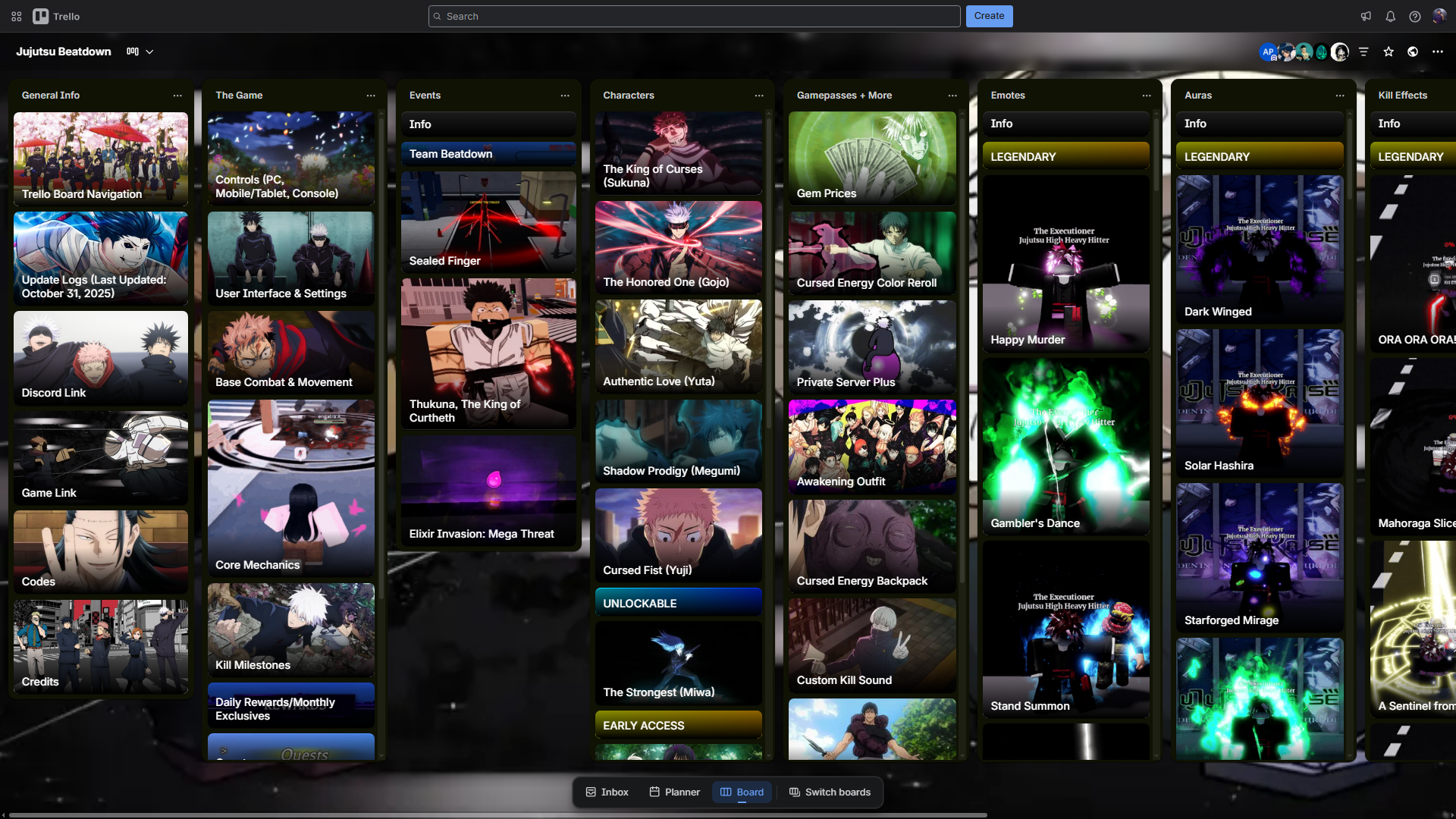Click the Search input field
1456x819 pixels.
pos(694,16)
